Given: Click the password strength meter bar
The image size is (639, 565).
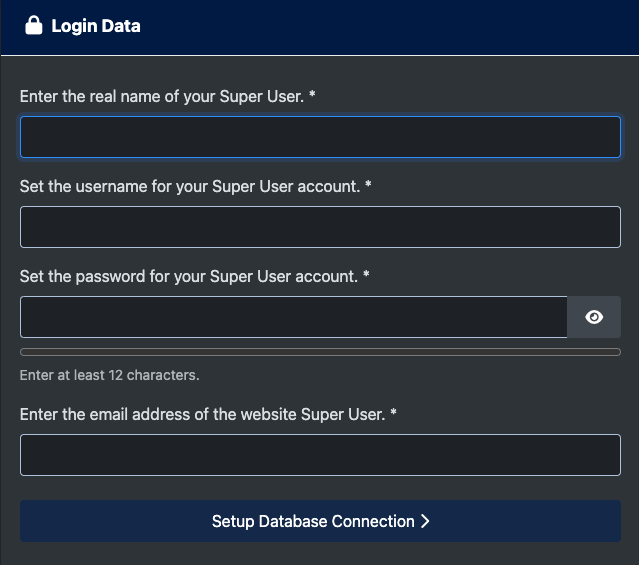Looking at the screenshot, I should point(320,352).
